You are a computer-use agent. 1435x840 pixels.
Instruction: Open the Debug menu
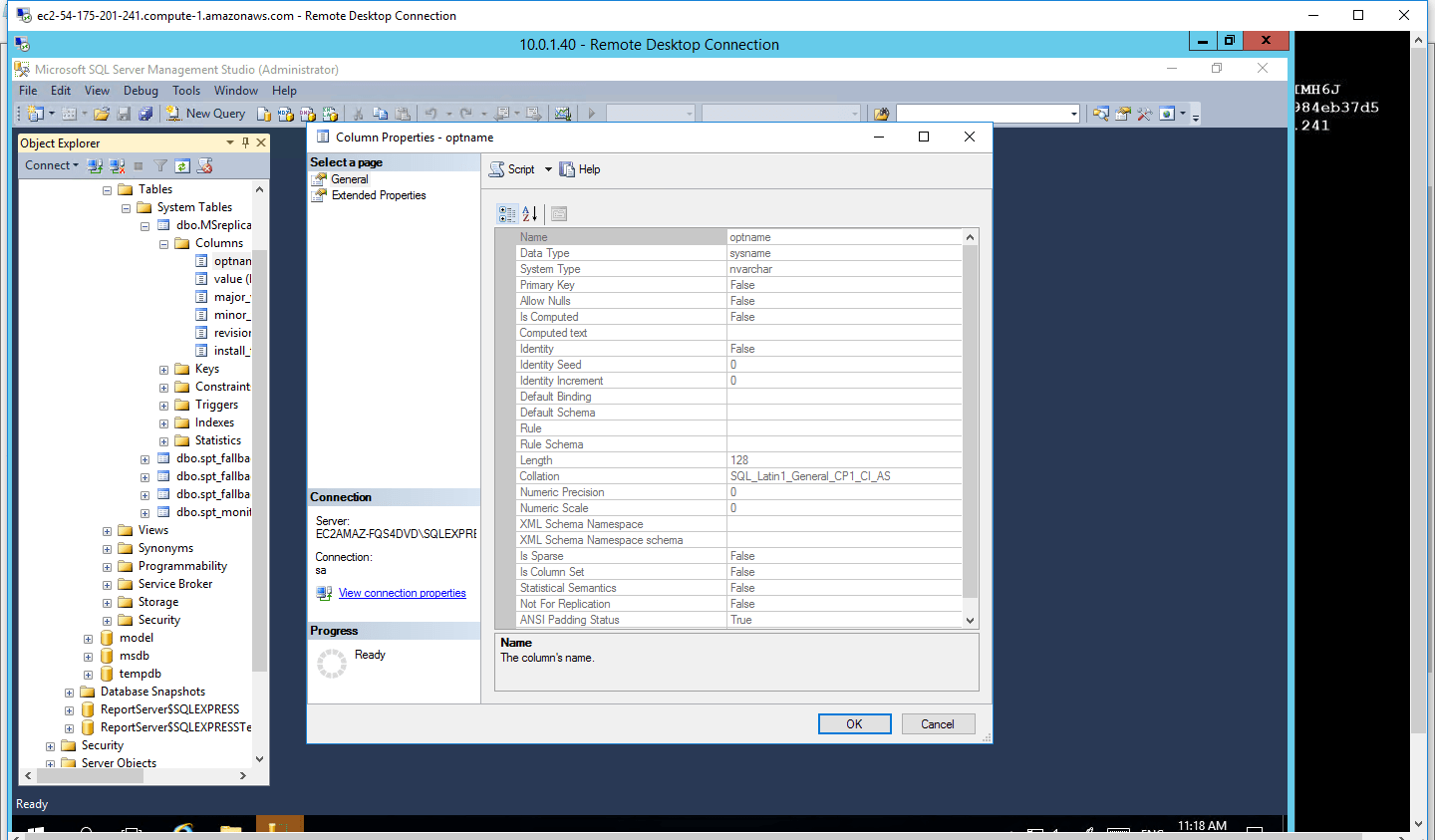[x=140, y=90]
